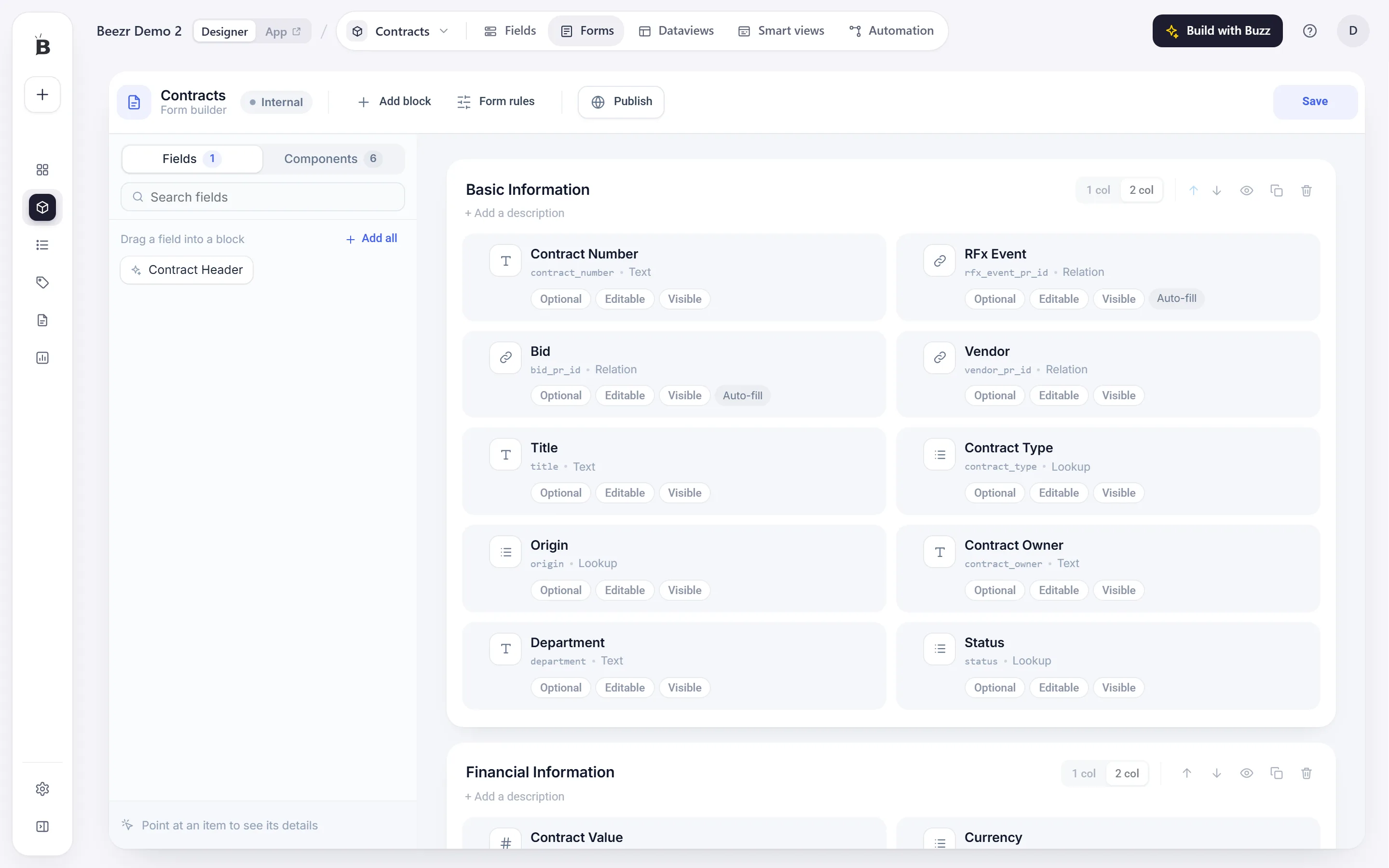
Task: Select the cube objects icon in sidebar
Action: 42,207
